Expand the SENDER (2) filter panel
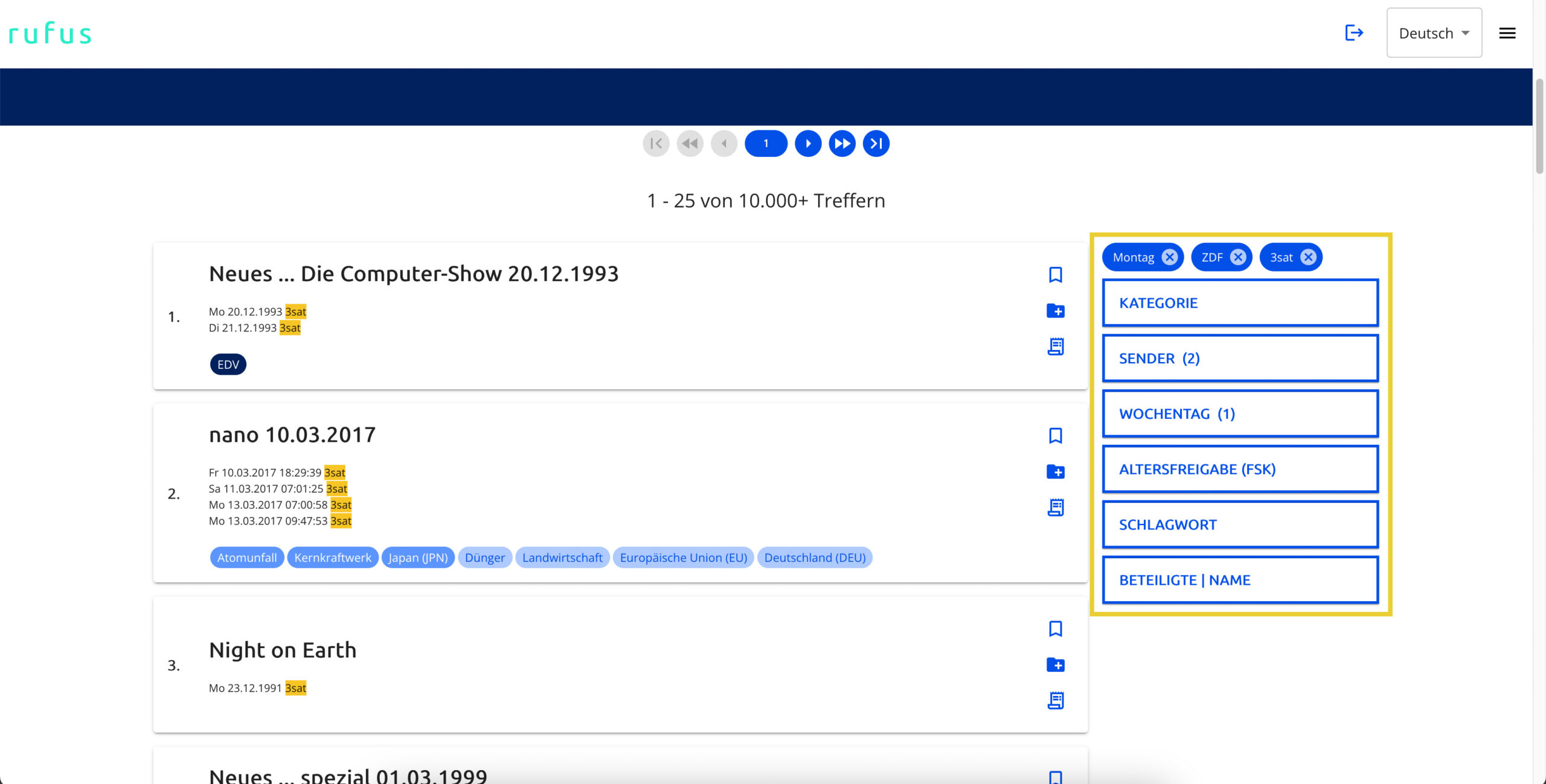The image size is (1546, 784). (x=1240, y=359)
